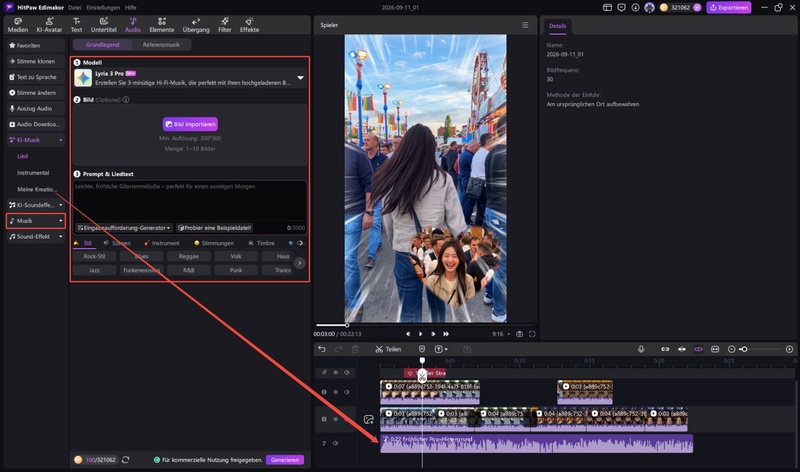Viewport: 800px width, 472px height.
Task: Select the Stimmungen tag tab
Action: pos(214,243)
